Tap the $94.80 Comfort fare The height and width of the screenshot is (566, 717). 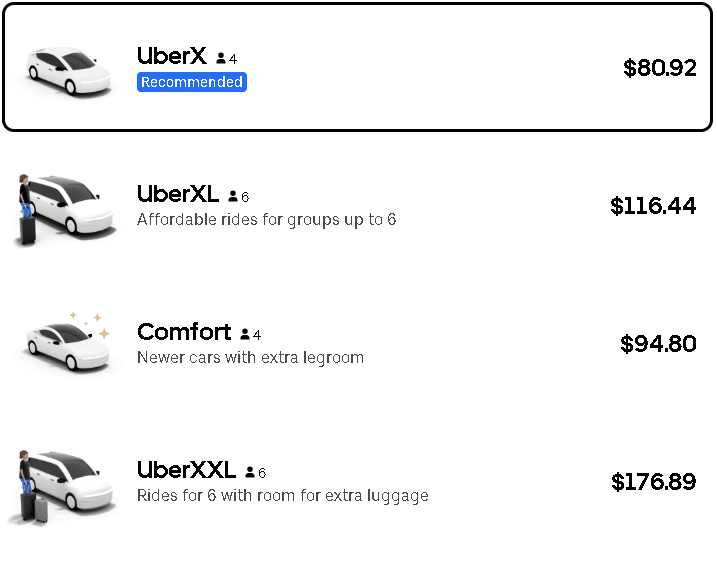tap(658, 344)
